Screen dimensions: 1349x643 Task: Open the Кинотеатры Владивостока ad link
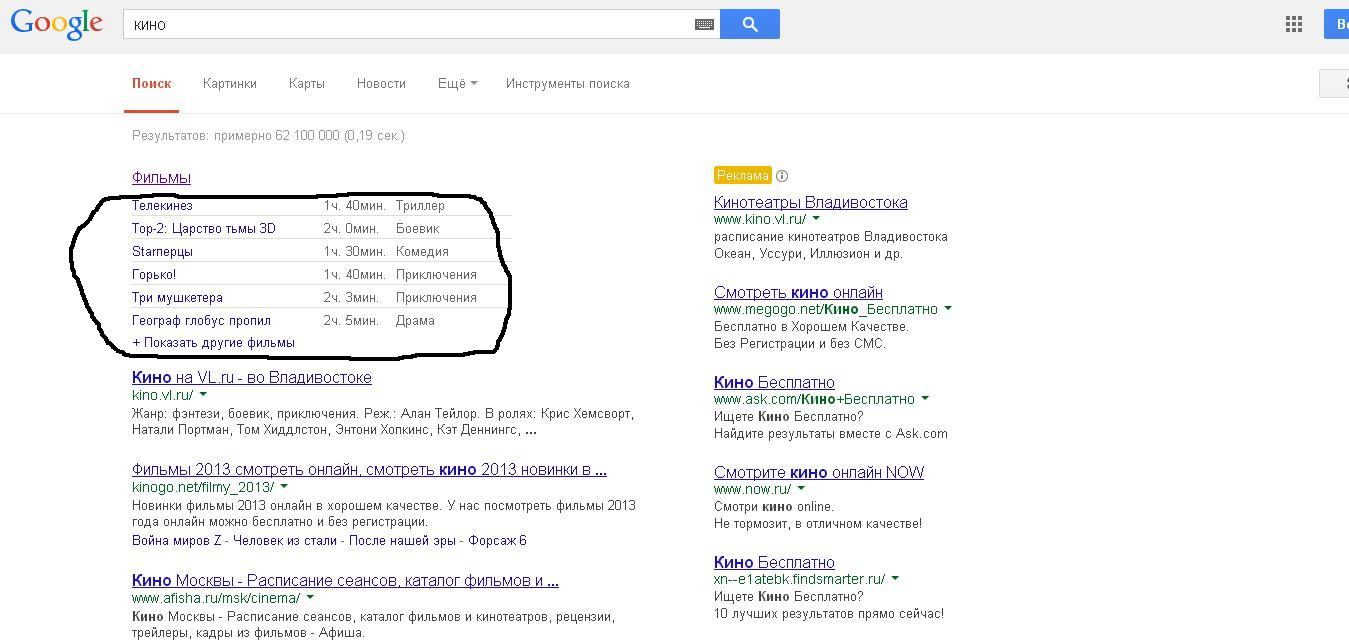[810, 202]
